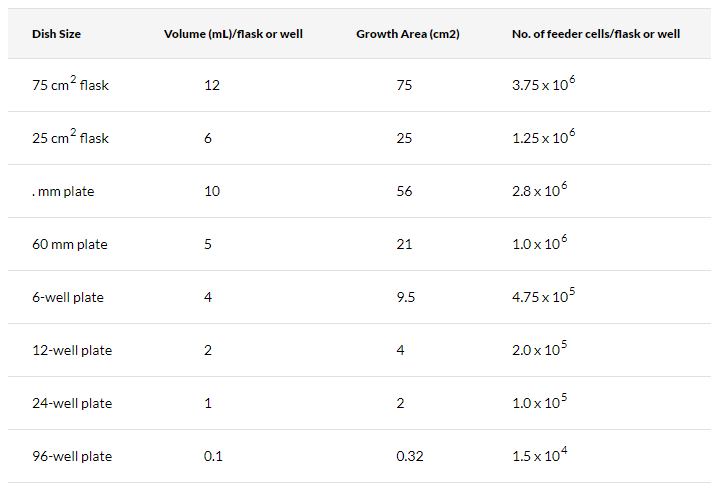Select the volume value 0.1

point(213,456)
